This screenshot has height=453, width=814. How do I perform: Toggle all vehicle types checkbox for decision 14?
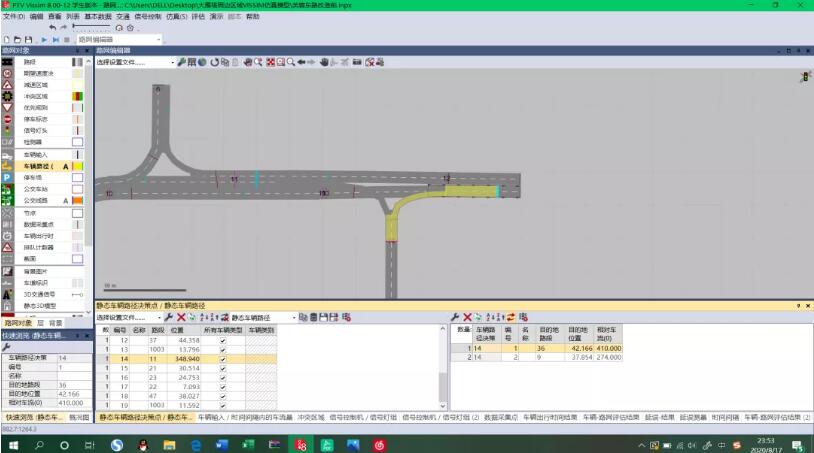click(223, 359)
